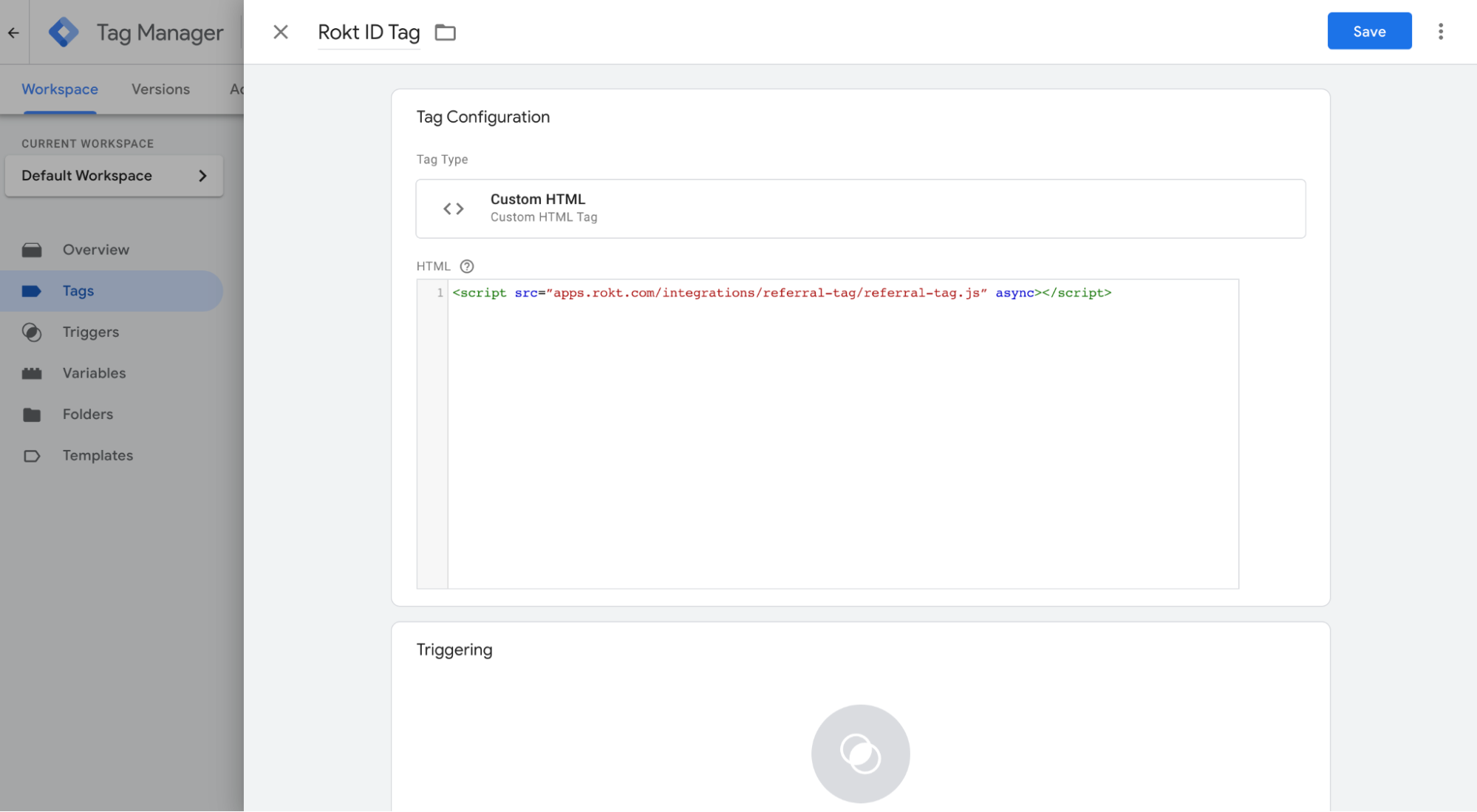1477x812 pixels.
Task: Click the Templates outline label icon
Action: (x=32, y=456)
